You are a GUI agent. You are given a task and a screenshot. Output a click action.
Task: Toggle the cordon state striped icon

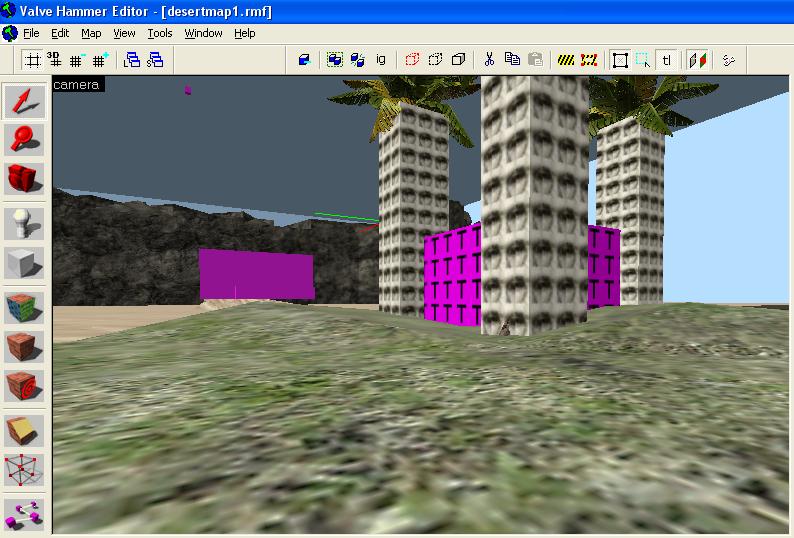click(x=566, y=60)
